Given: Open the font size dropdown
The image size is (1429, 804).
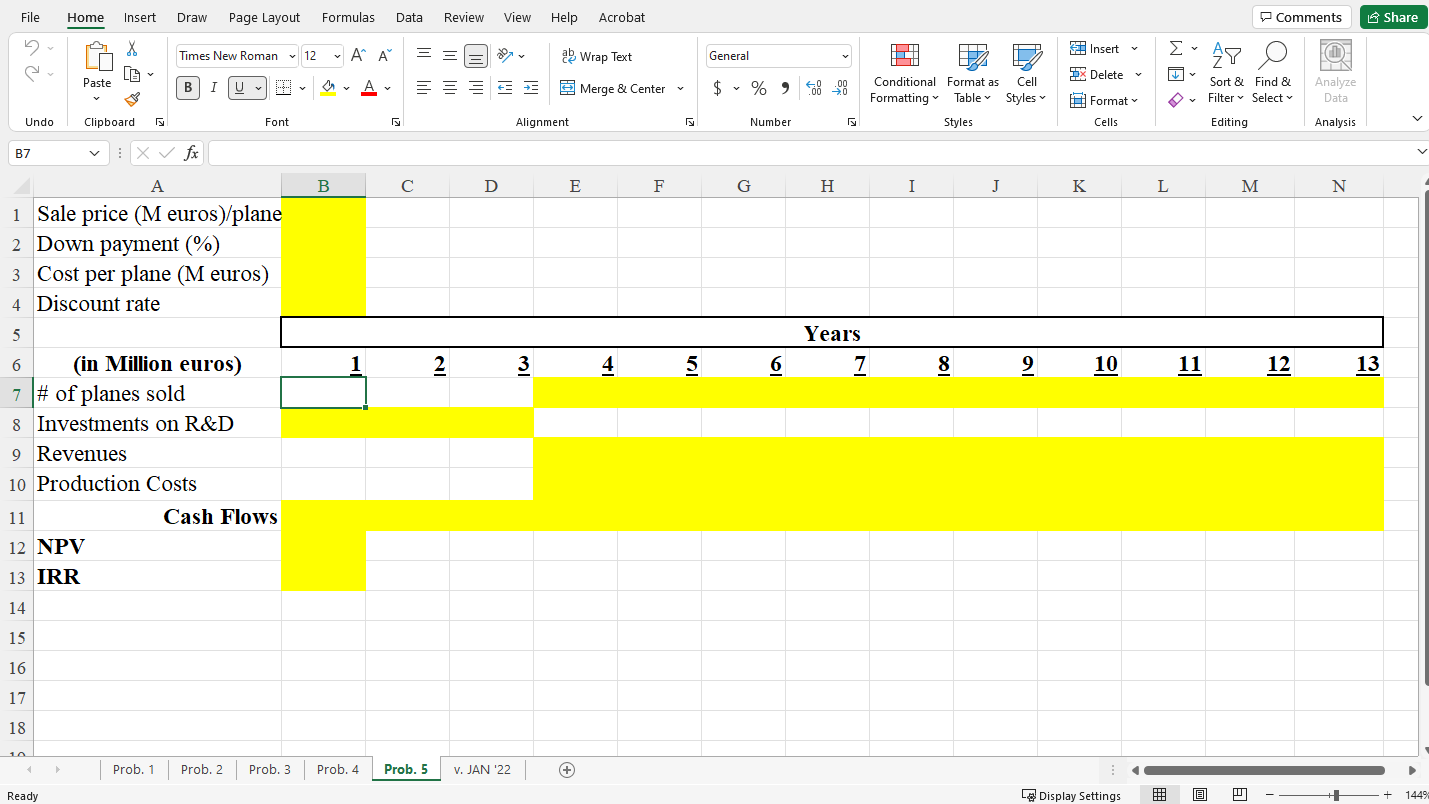Looking at the screenshot, I should pyautogui.click(x=337, y=56).
